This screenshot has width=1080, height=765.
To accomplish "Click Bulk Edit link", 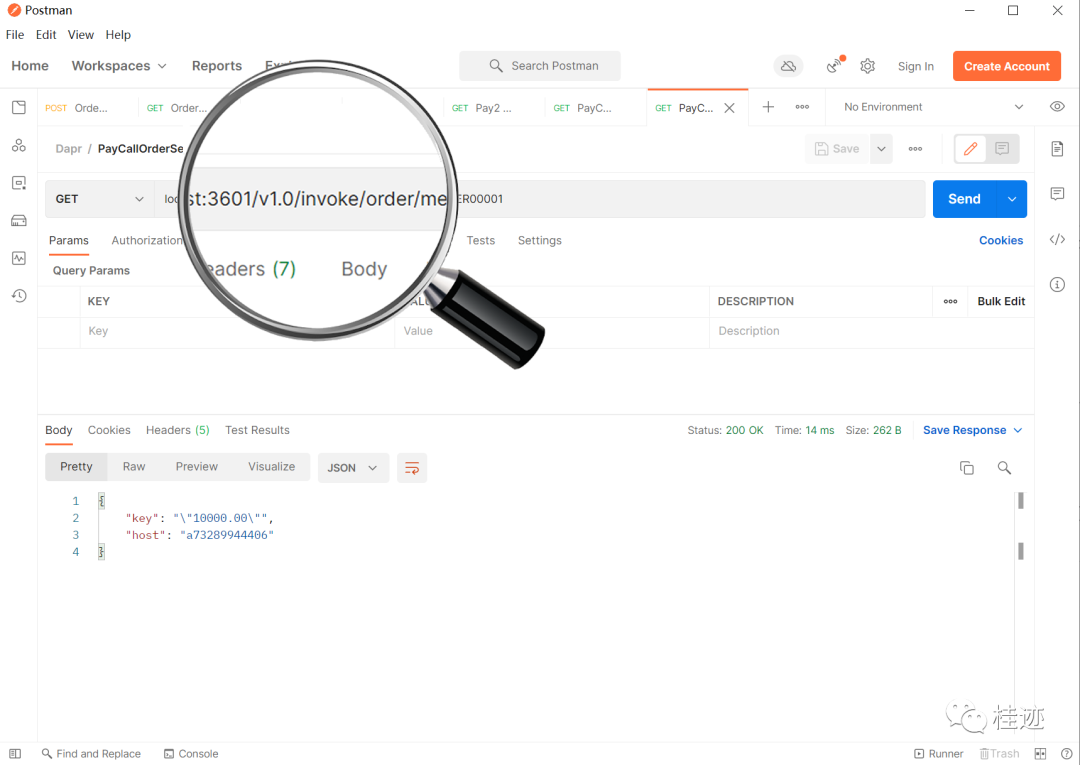I will pyautogui.click(x=1001, y=302).
